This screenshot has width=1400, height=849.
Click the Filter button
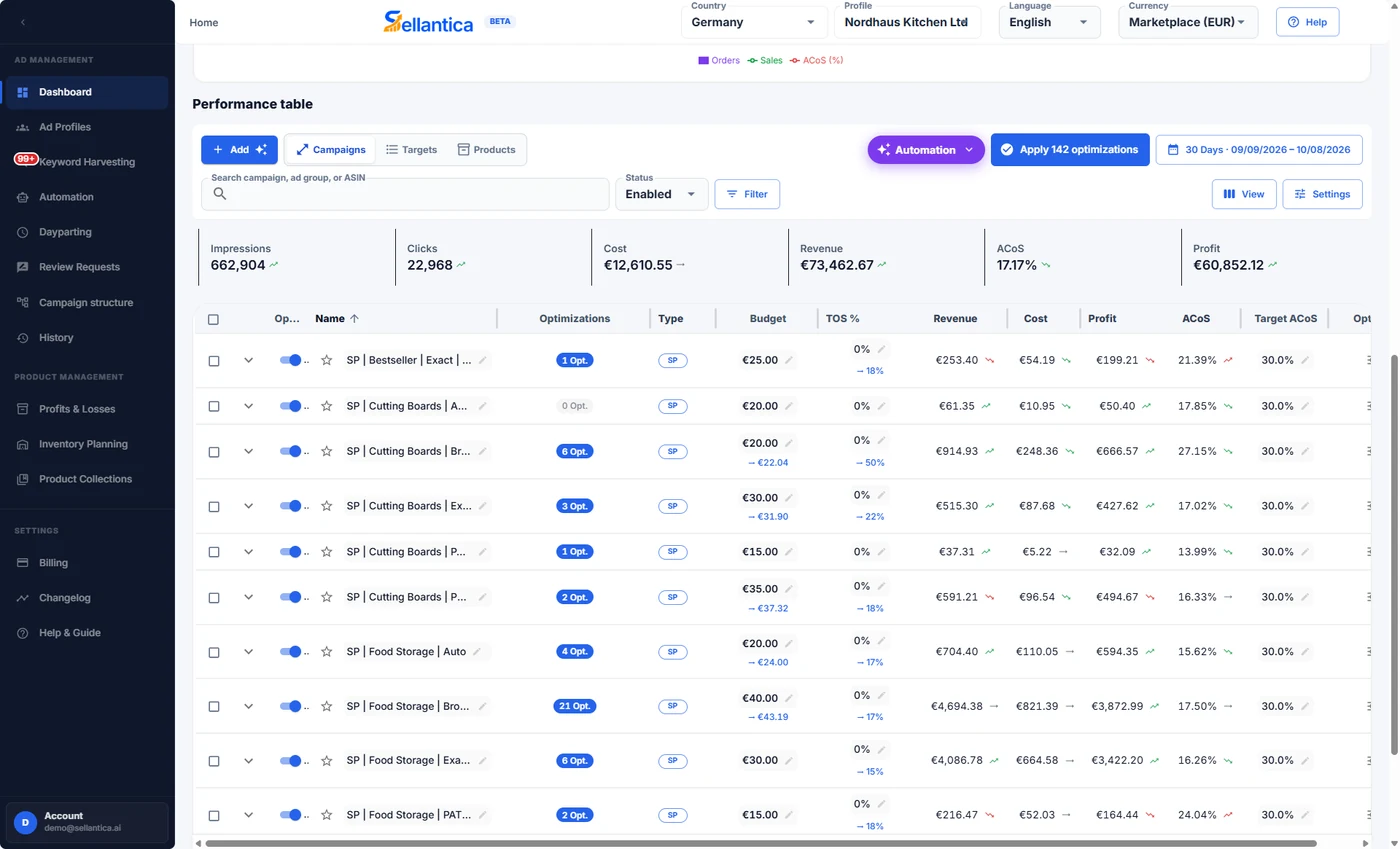tap(747, 194)
